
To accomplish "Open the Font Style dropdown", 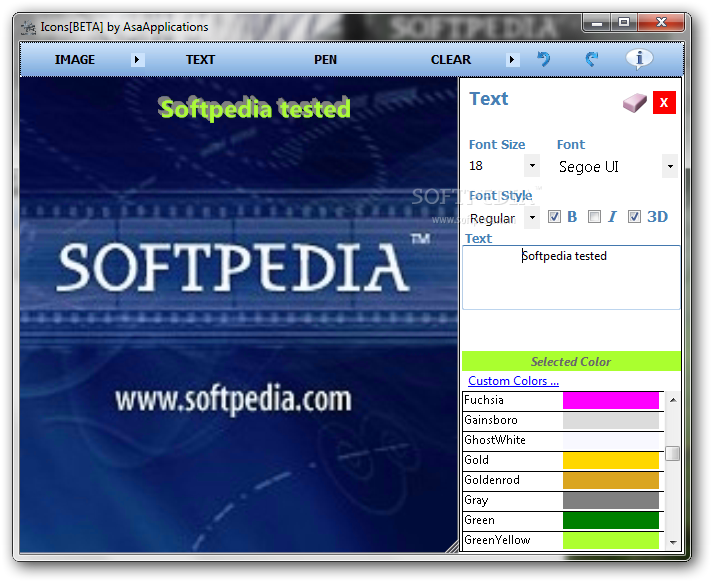I will [532, 217].
